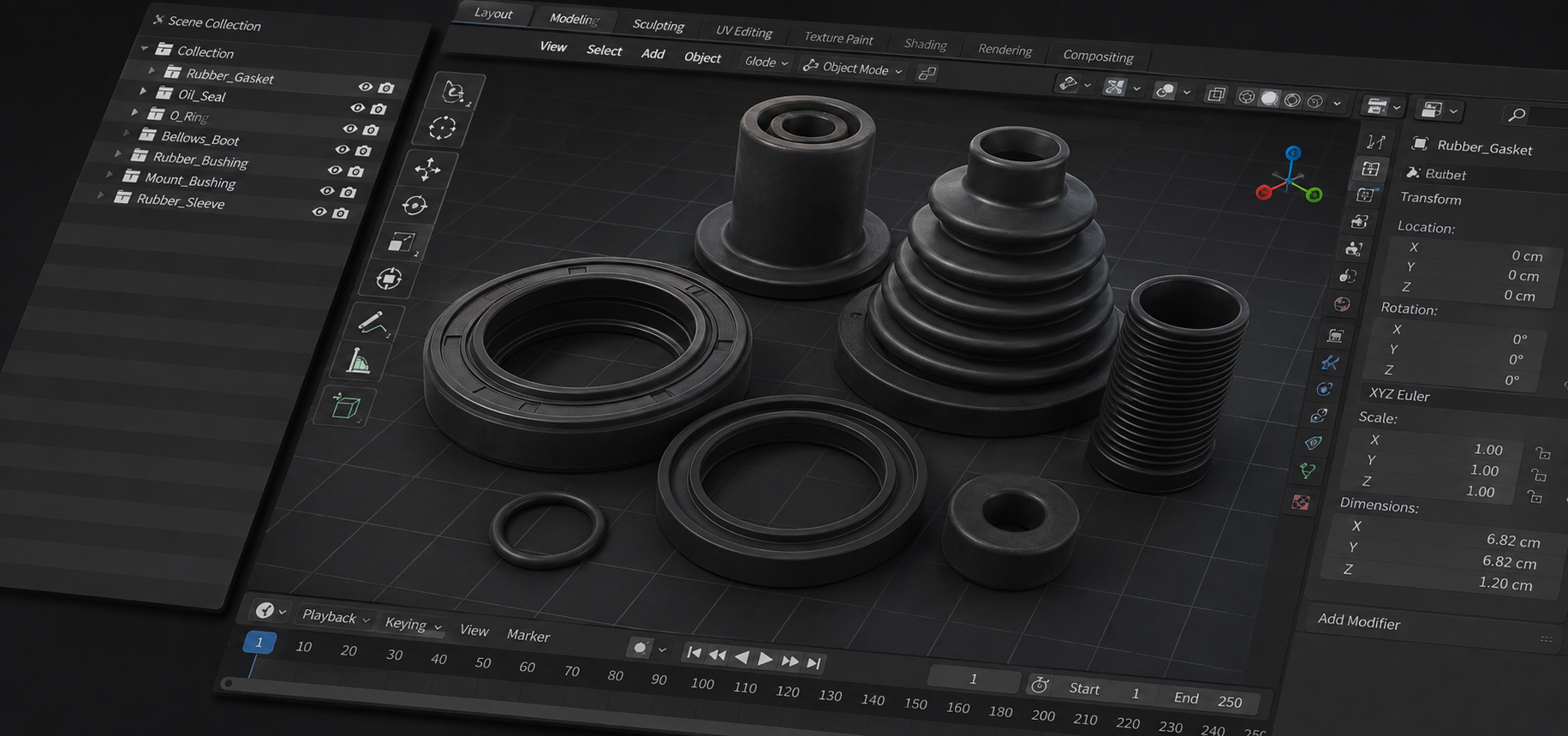Select the Annotate pencil tool
Screen dimensions: 1568x736
pyautogui.click(x=373, y=323)
